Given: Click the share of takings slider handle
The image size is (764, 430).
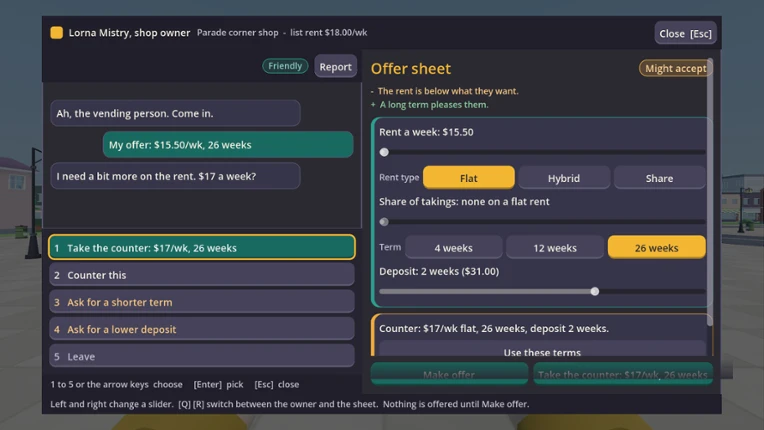Looking at the screenshot, I should [384, 222].
